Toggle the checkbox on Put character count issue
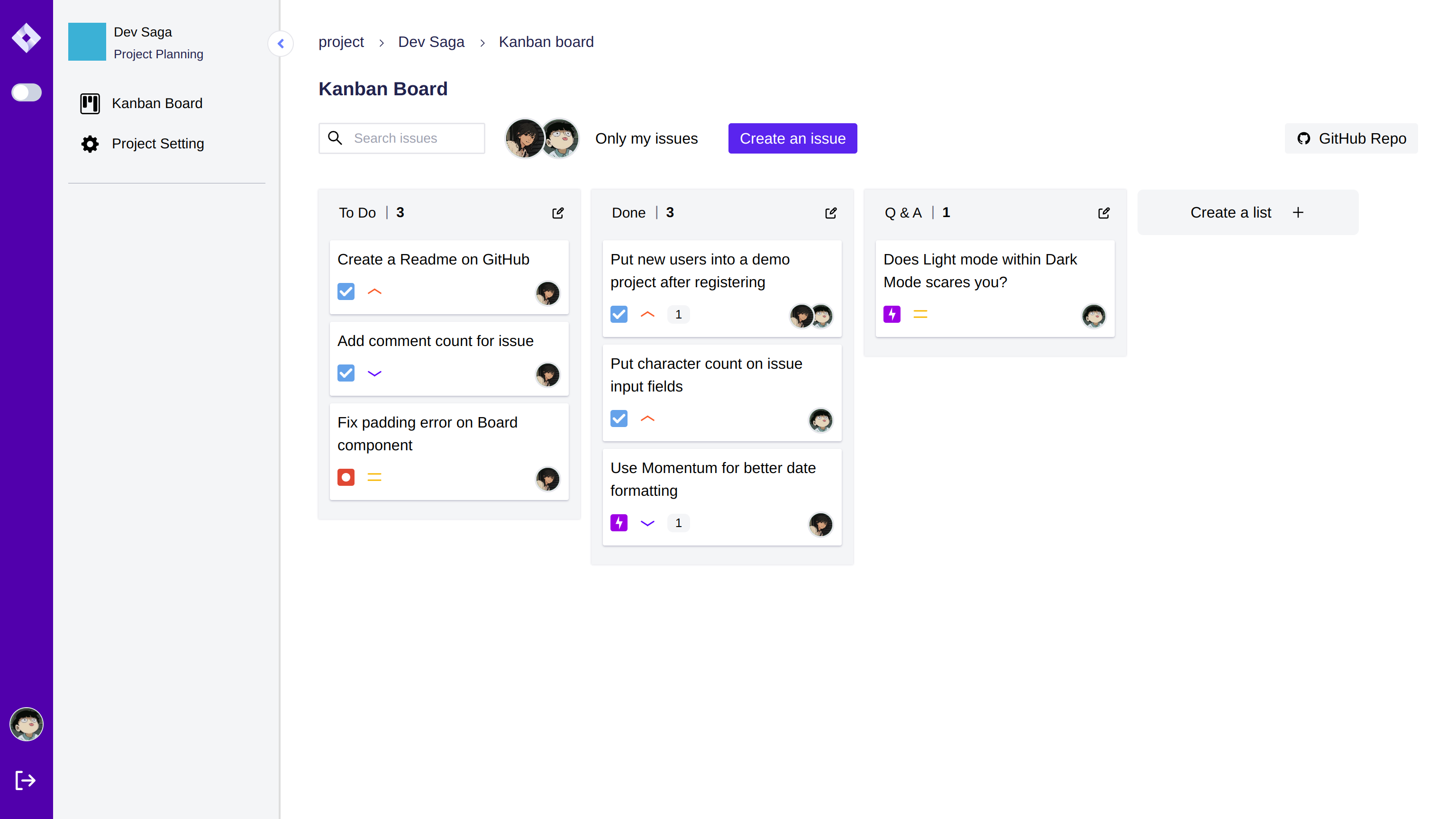The height and width of the screenshot is (819, 1456). point(619,418)
